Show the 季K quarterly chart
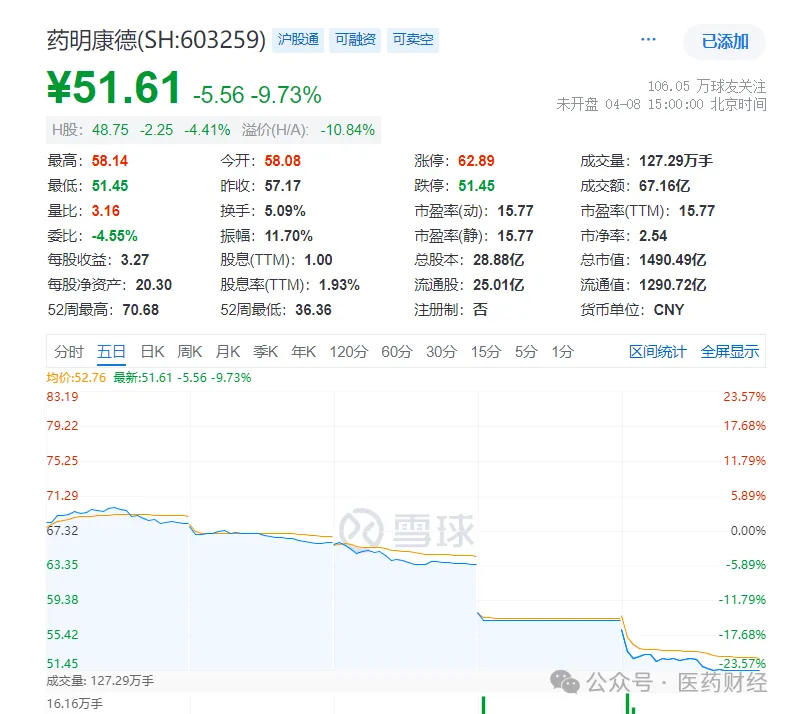 tap(265, 351)
